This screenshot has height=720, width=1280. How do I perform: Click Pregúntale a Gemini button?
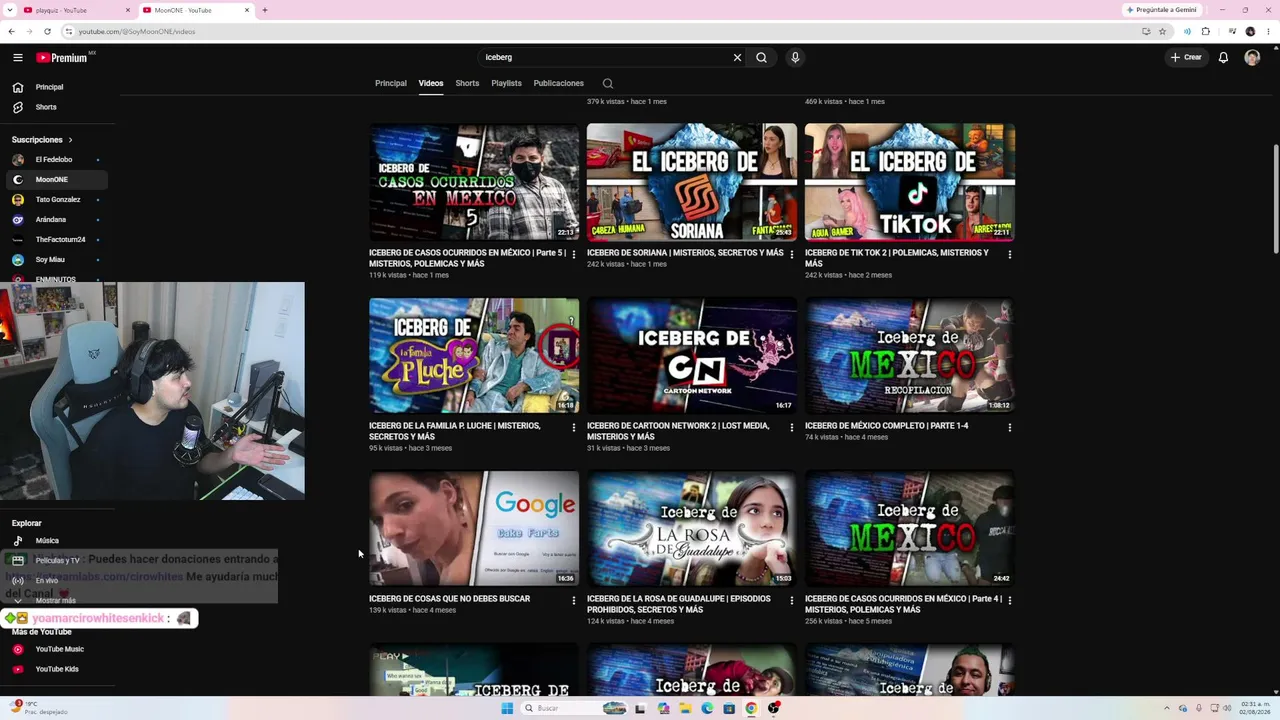click(1161, 10)
